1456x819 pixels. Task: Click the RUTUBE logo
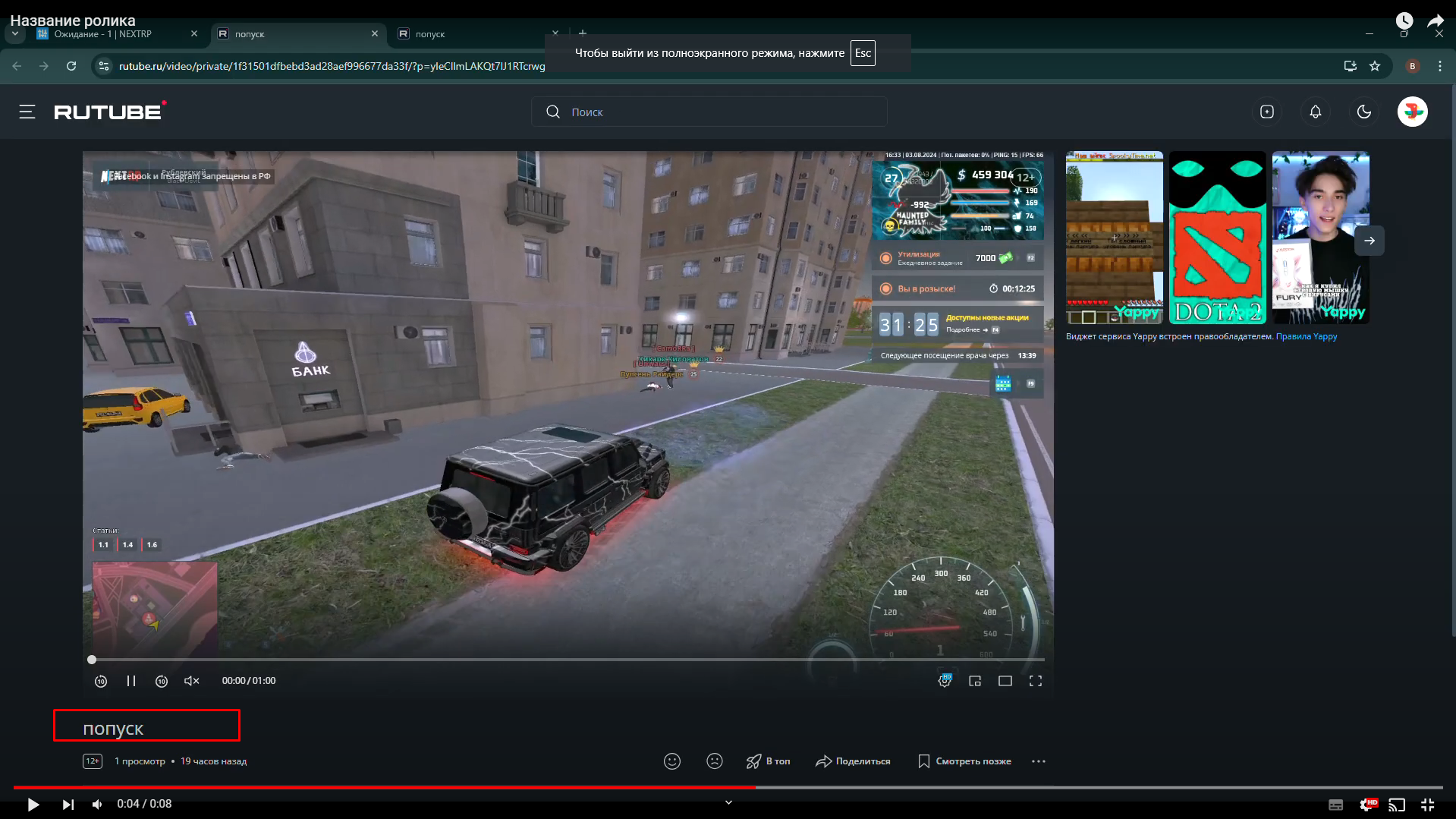pos(110,112)
